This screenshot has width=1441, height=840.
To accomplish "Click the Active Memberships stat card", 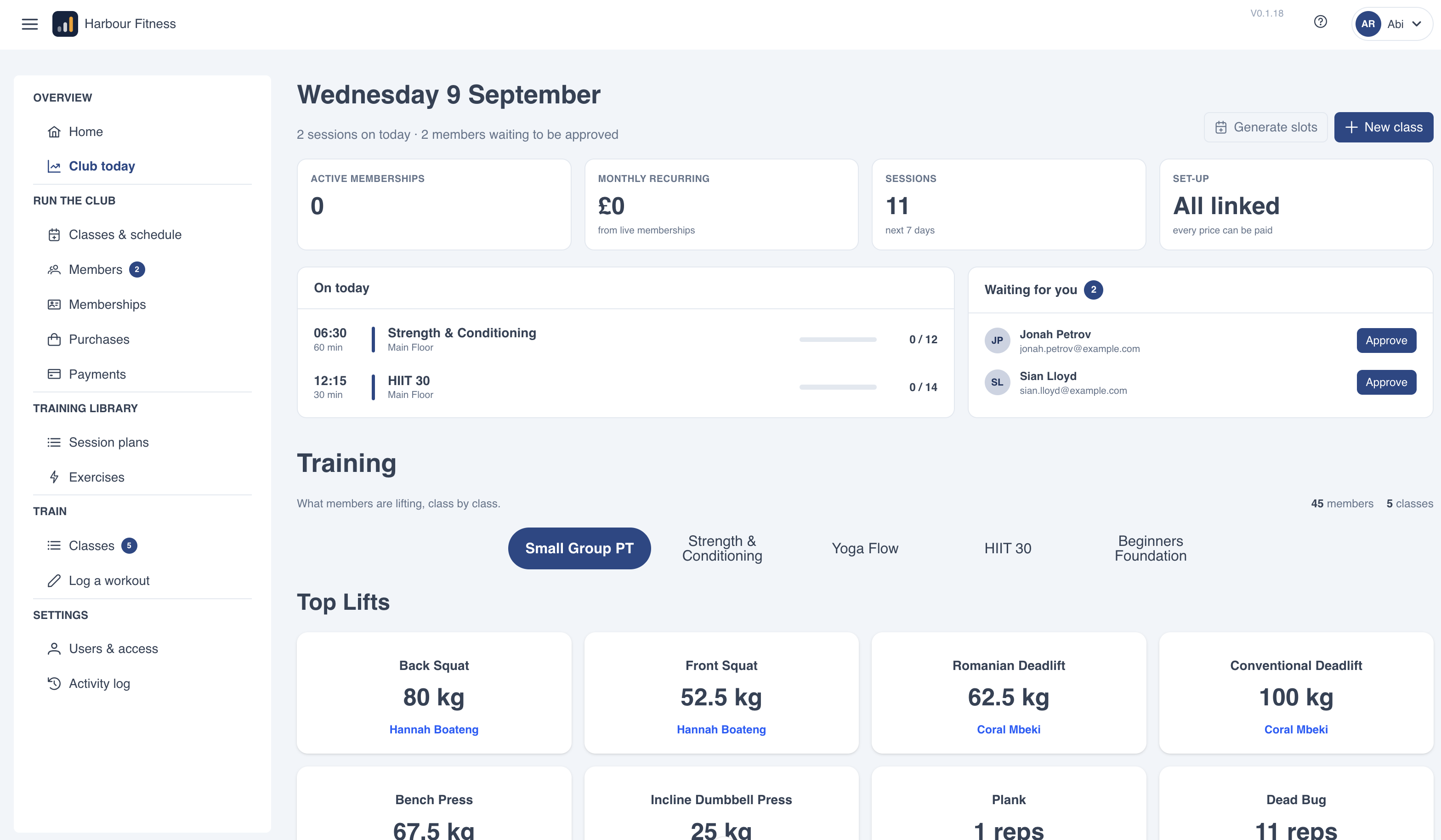I will click(434, 204).
